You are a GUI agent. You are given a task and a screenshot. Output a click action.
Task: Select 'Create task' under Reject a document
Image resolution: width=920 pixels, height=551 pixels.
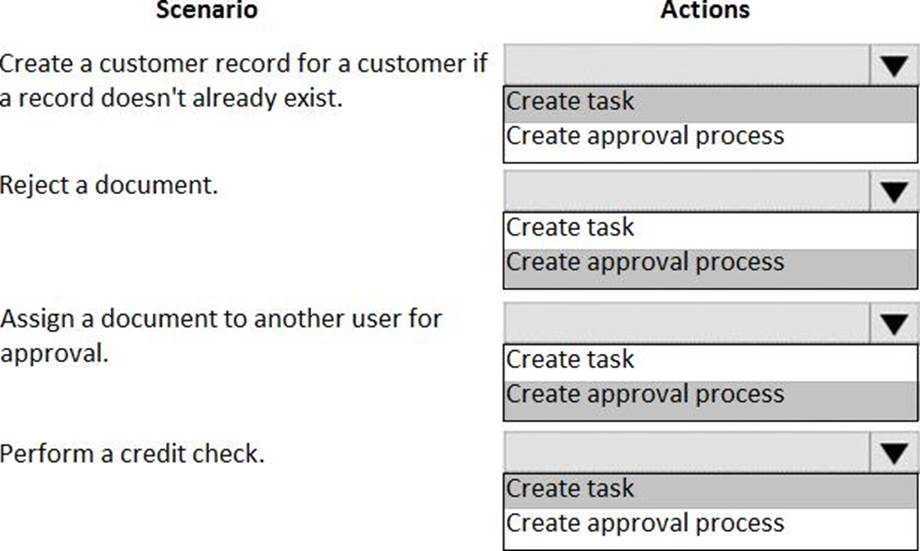(570, 228)
